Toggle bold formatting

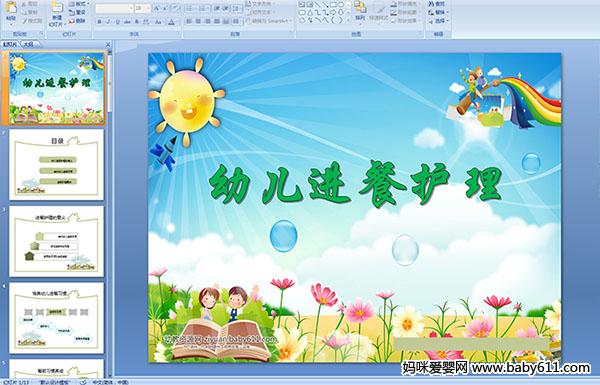click(99, 22)
